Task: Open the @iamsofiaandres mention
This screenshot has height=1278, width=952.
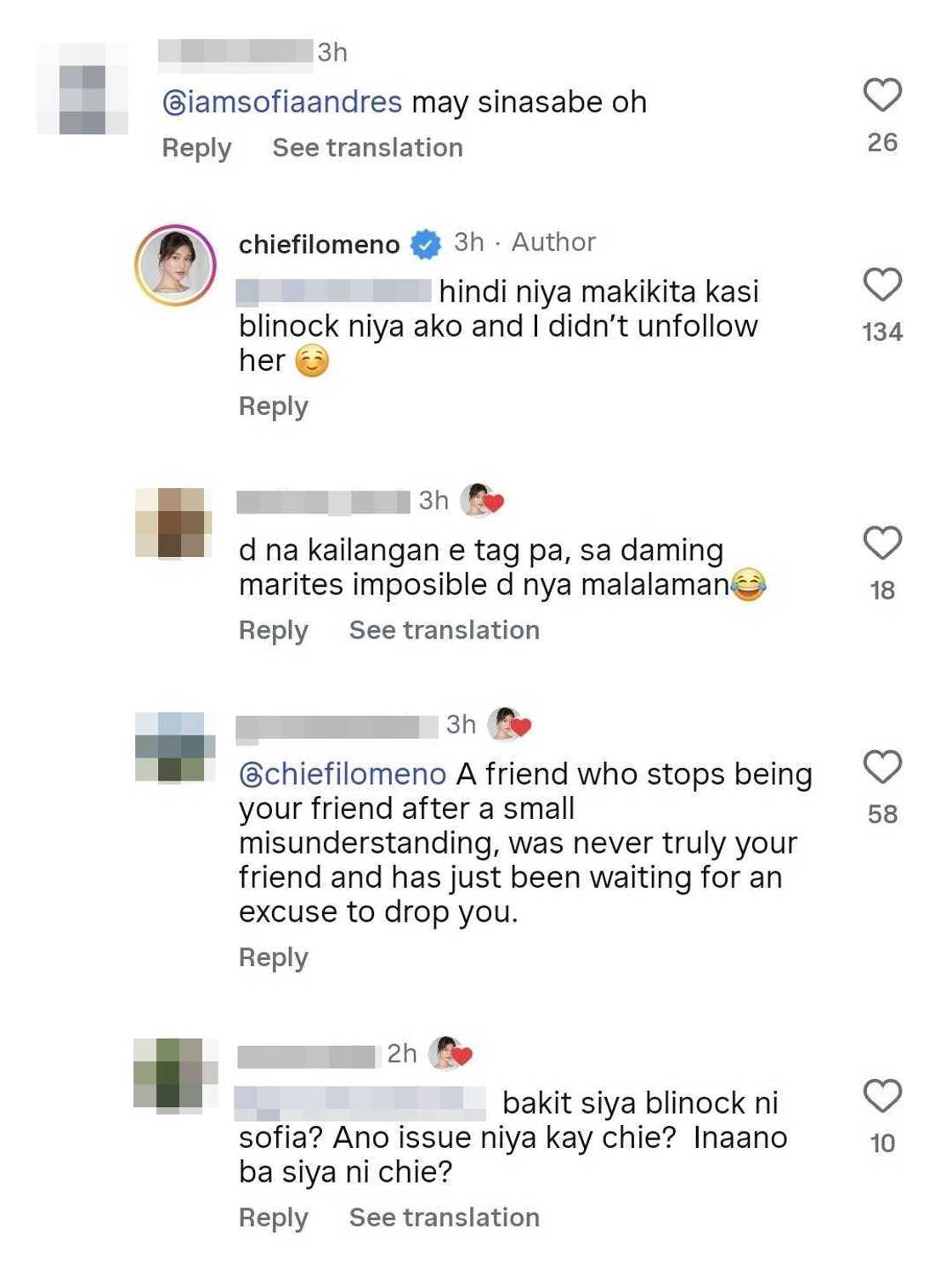Action: (282, 103)
